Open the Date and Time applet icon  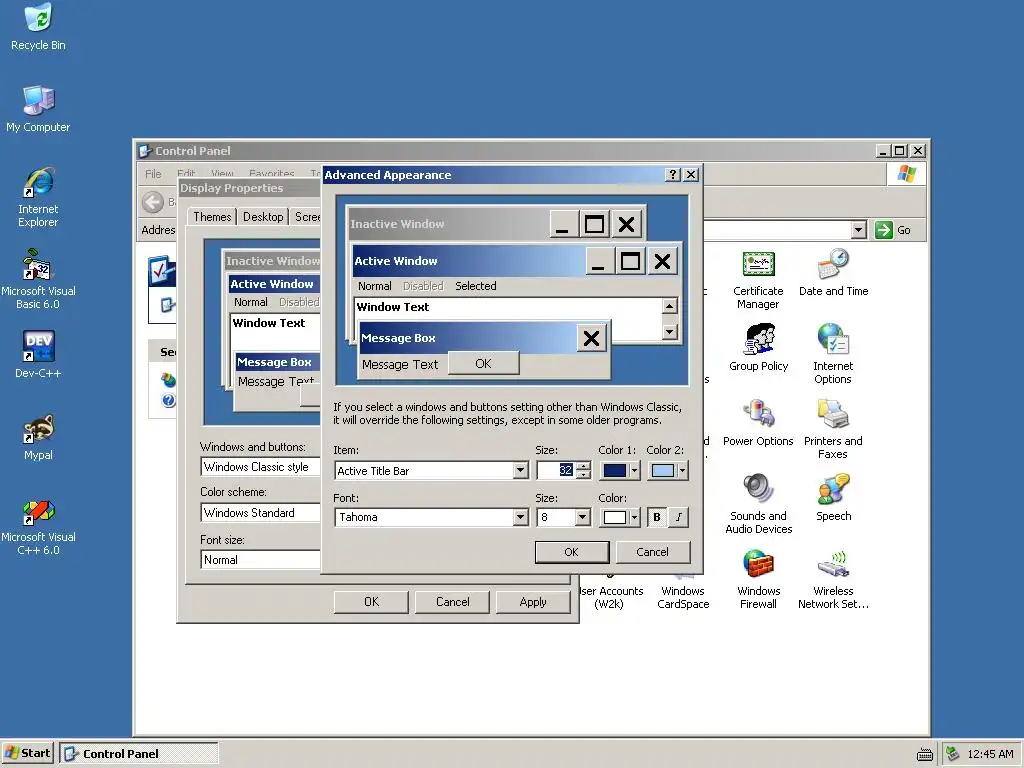tap(833, 272)
